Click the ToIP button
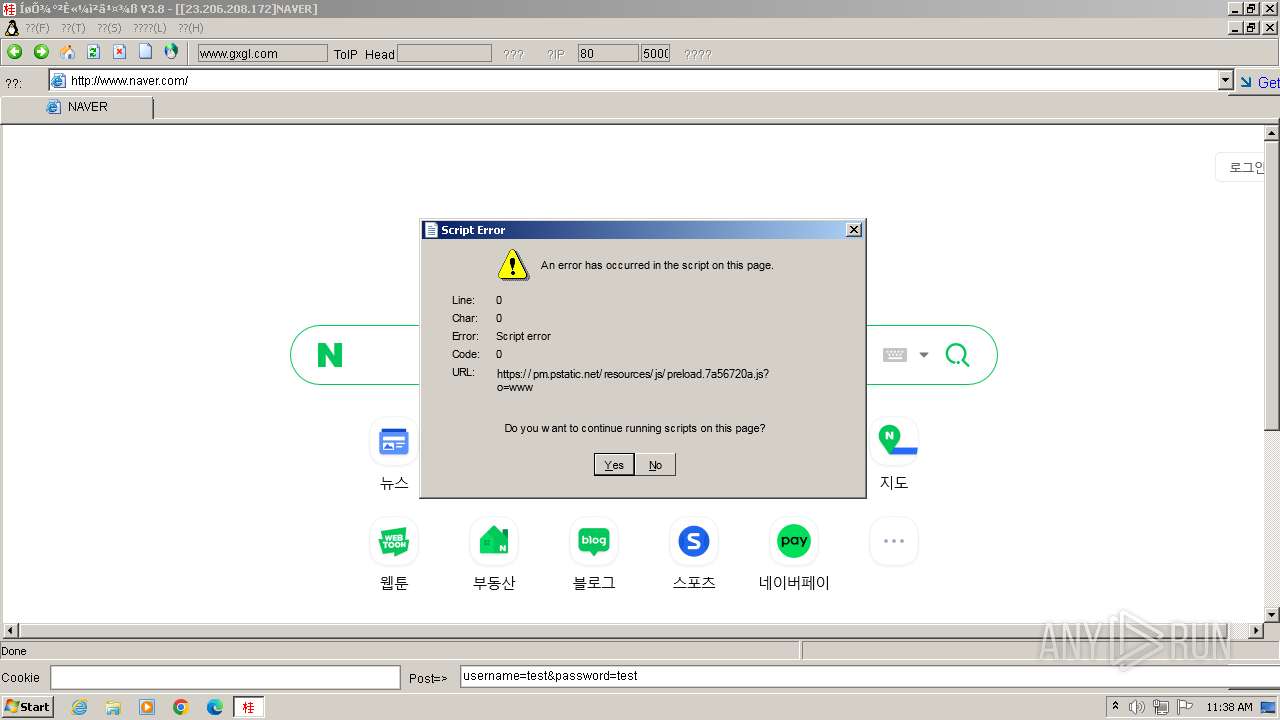The height and width of the screenshot is (720, 1280). (345, 54)
